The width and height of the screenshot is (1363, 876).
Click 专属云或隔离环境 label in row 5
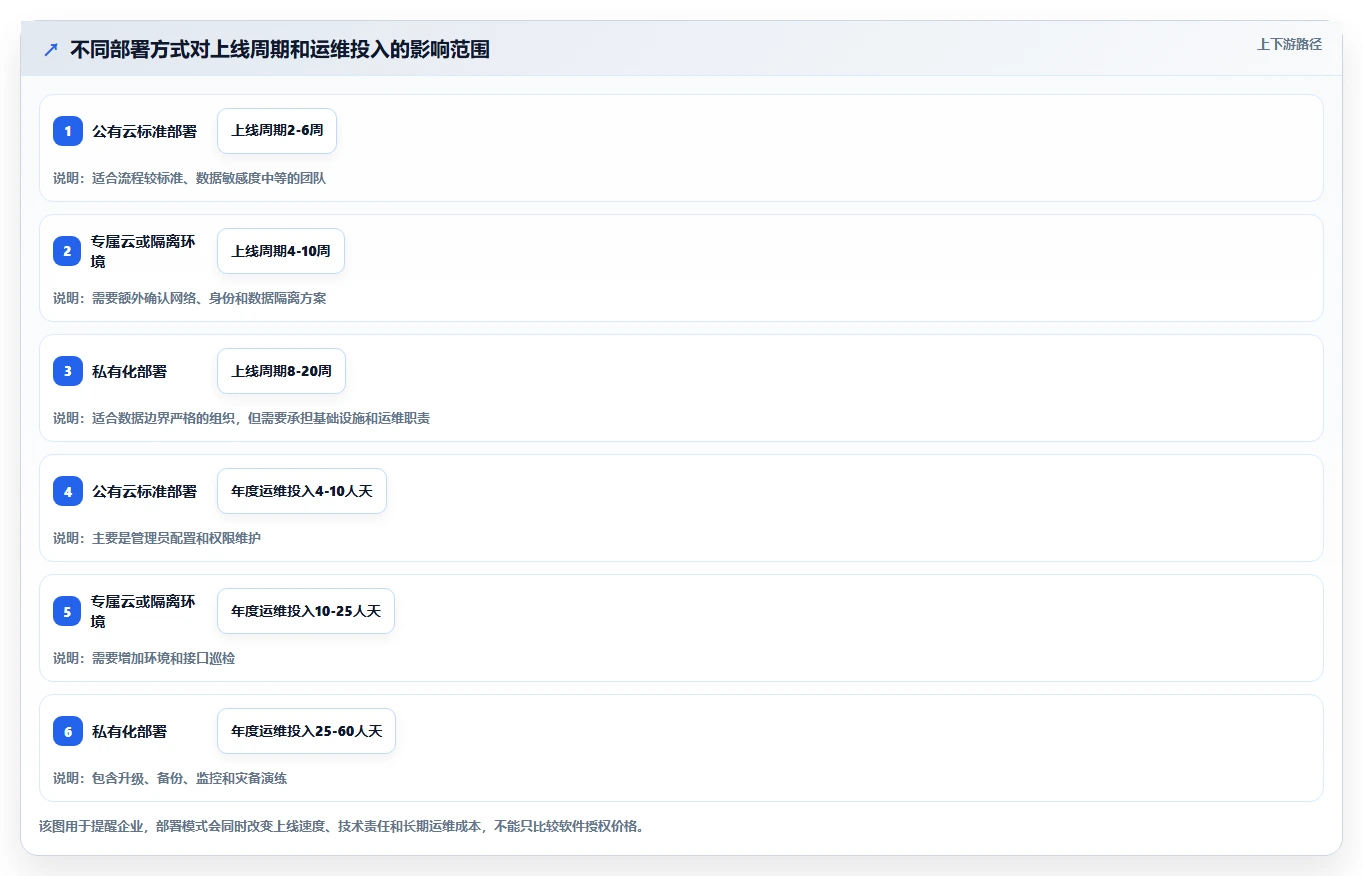[144, 611]
